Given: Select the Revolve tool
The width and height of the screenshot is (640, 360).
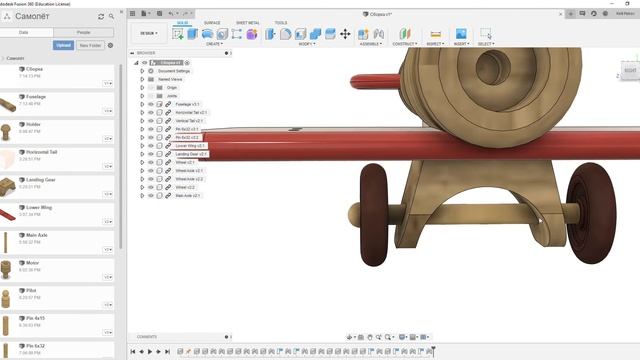Looking at the screenshot, I should tap(207, 34).
